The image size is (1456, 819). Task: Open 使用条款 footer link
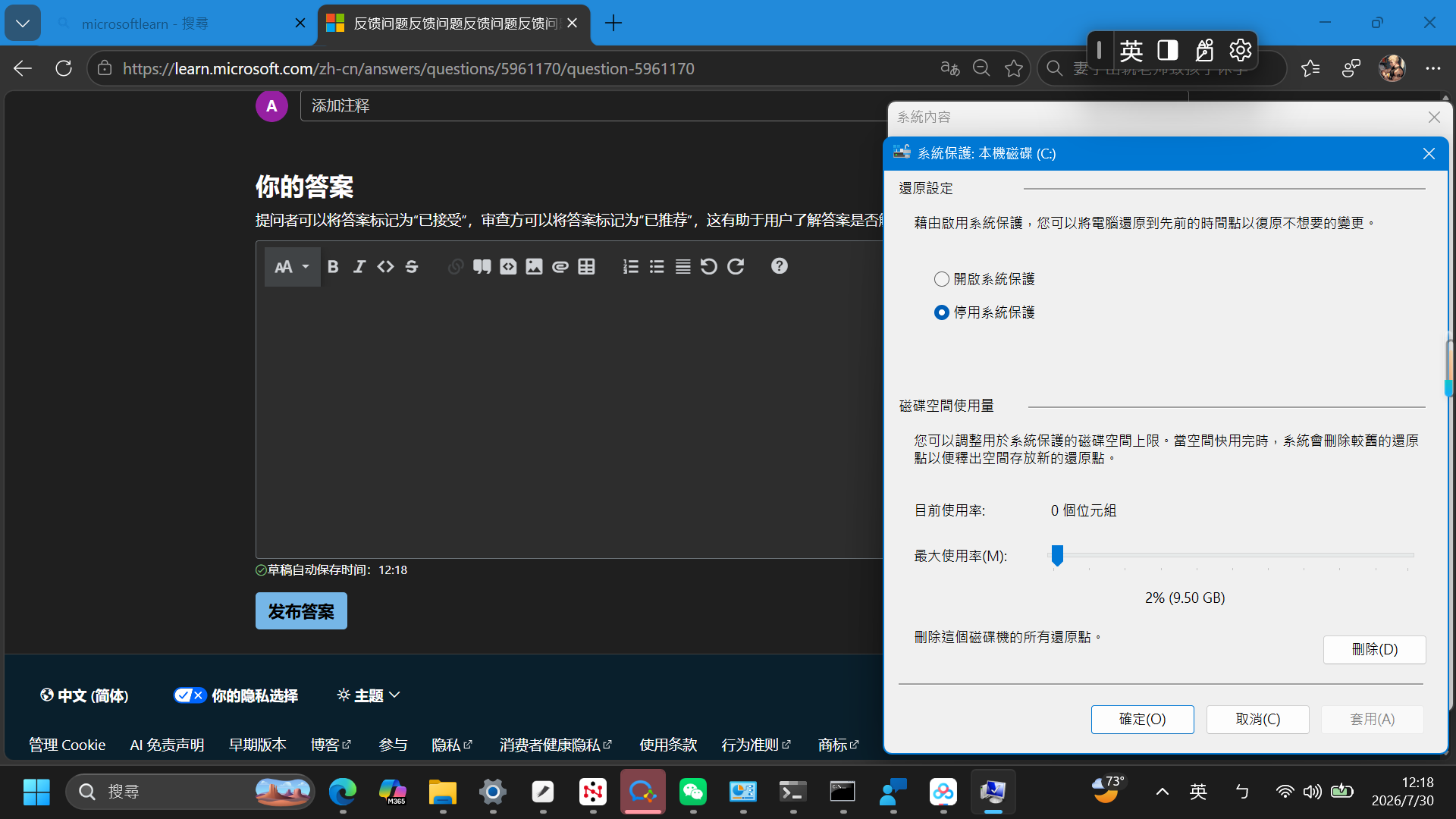(x=667, y=745)
